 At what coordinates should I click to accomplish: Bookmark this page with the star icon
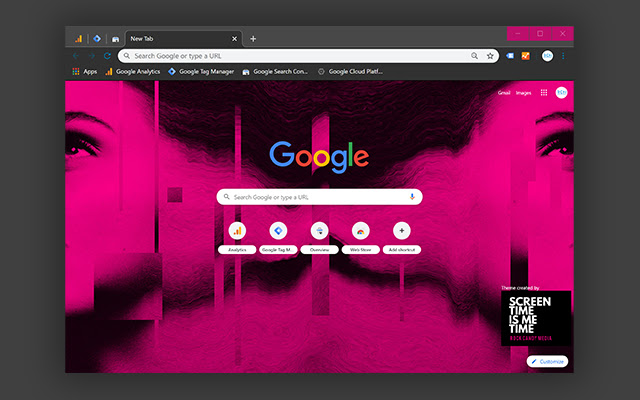pyautogui.click(x=490, y=56)
